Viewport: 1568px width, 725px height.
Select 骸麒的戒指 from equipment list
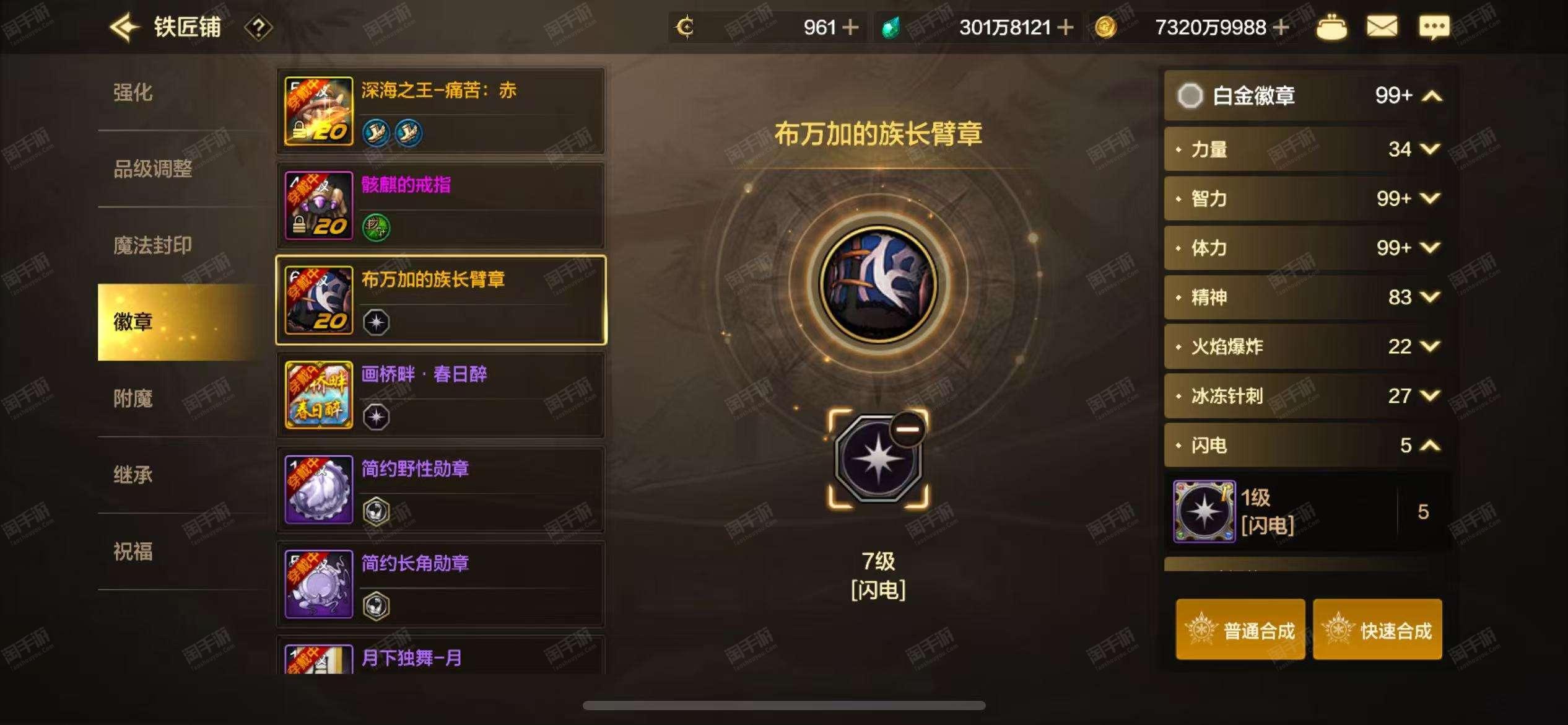441,206
